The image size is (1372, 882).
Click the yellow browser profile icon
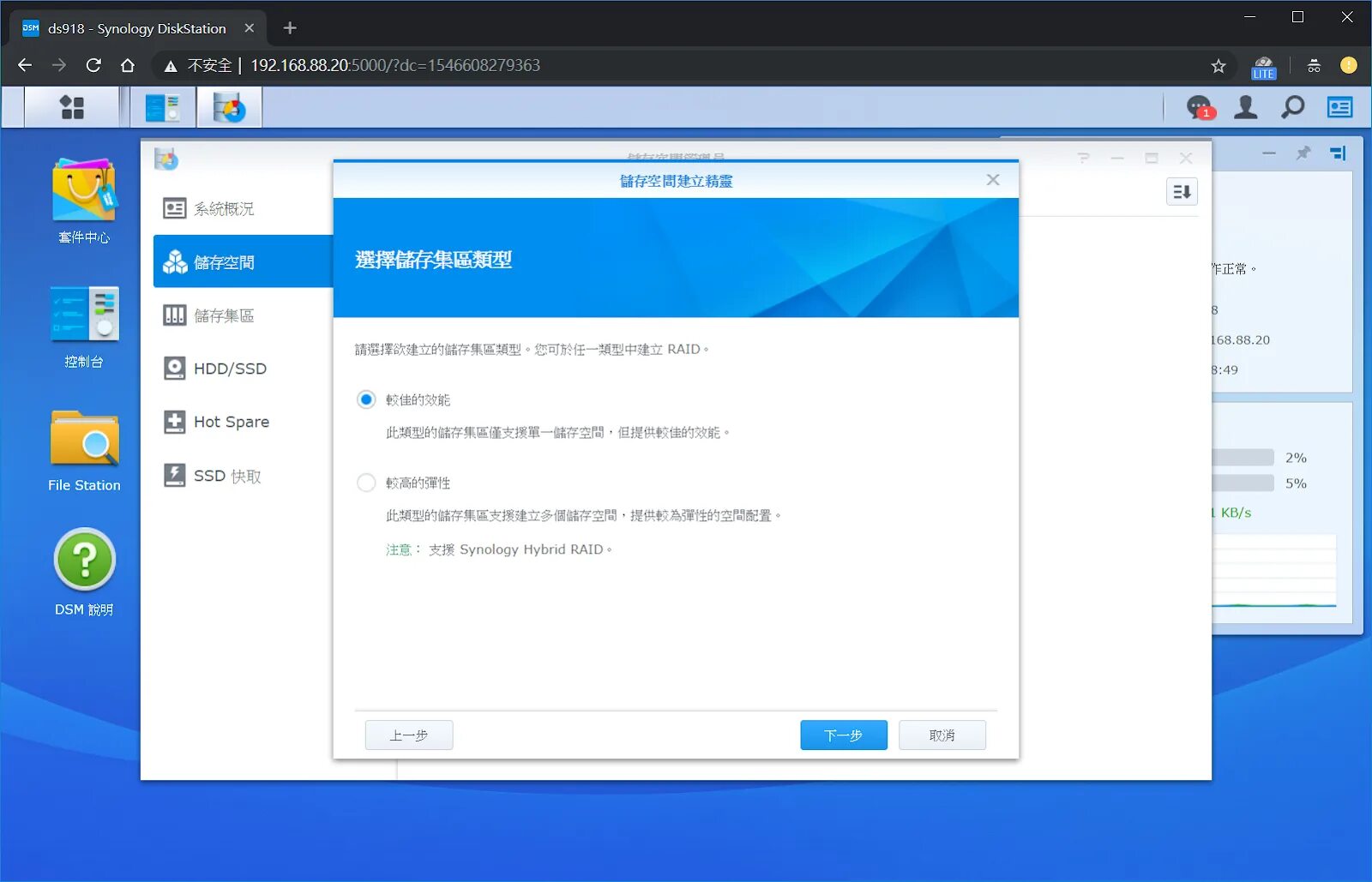point(1349,65)
